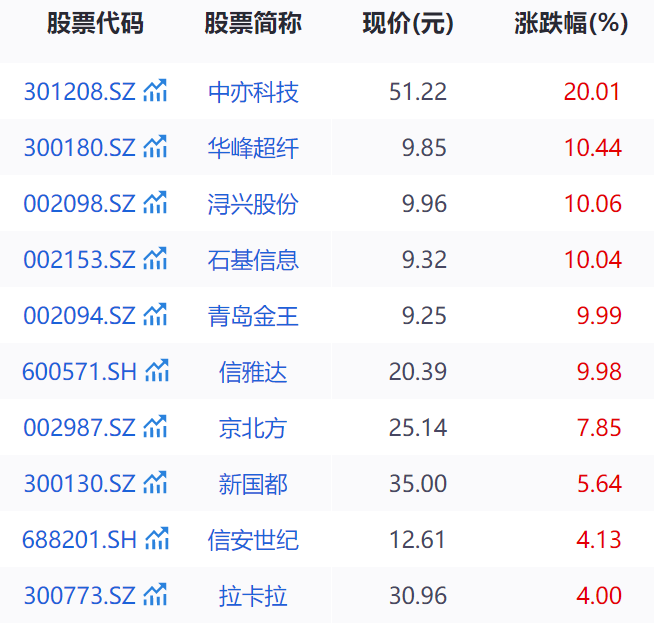This screenshot has height=624, width=654.
Task: Open chart icon beside 300773.SZ
Action: point(155,594)
